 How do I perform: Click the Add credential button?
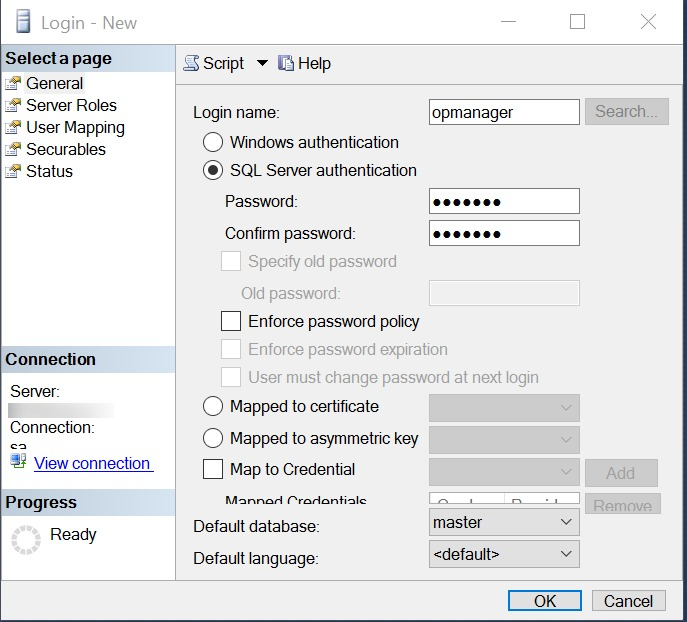(x=621, y=473)
